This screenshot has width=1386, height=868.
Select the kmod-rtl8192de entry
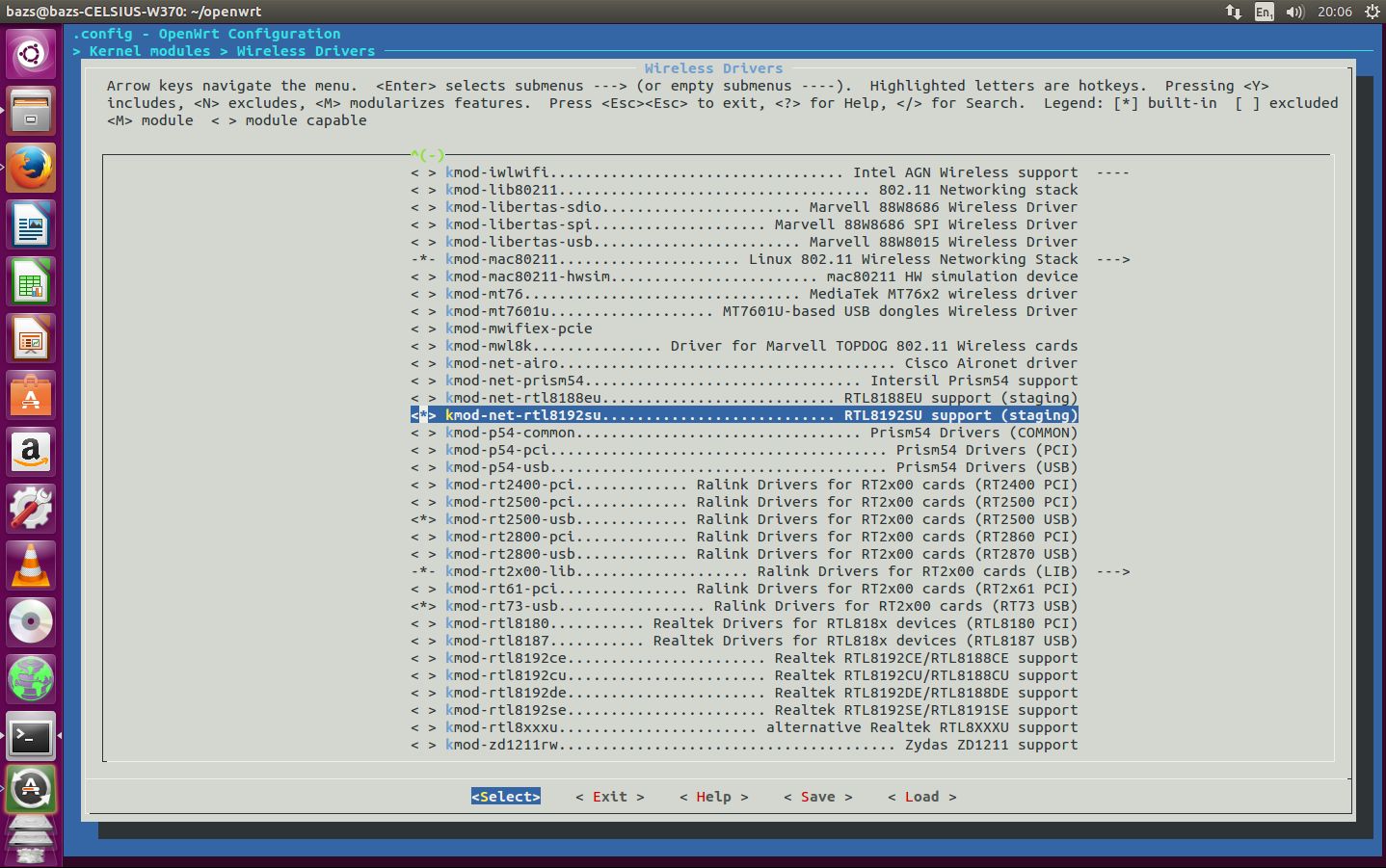744,693
